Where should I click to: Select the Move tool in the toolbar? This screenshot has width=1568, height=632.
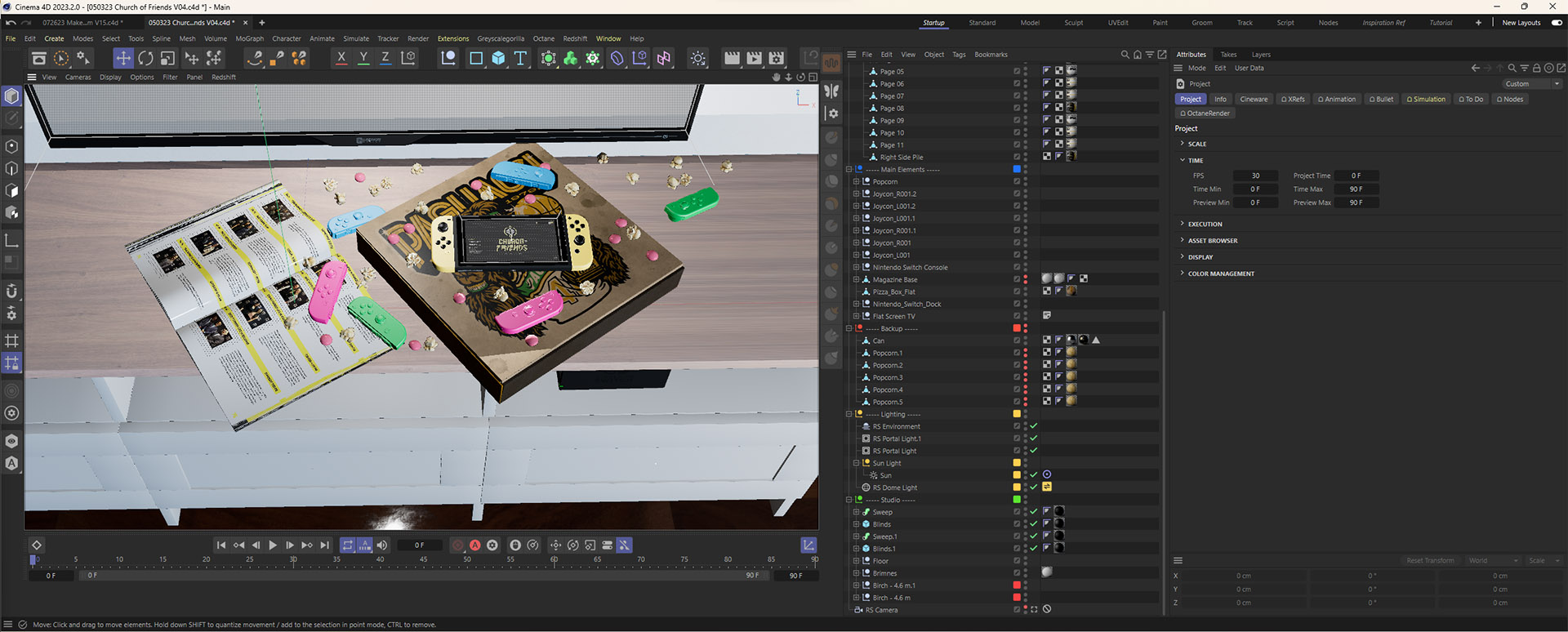122,58
